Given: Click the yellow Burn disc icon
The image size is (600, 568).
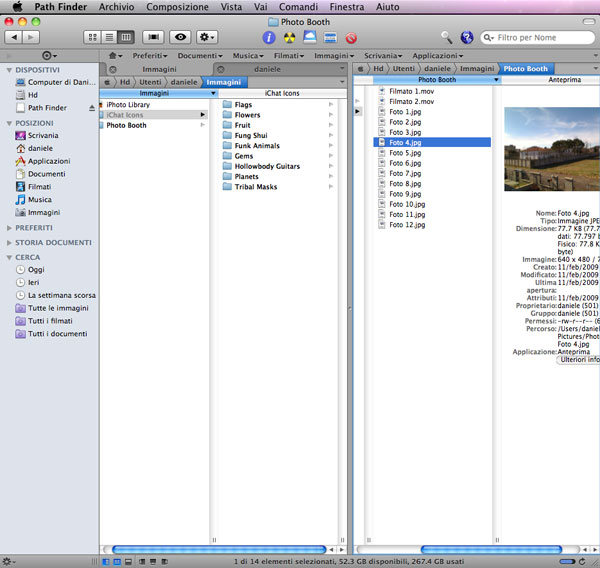Looking at the screenshot, I should pos(290,37).
